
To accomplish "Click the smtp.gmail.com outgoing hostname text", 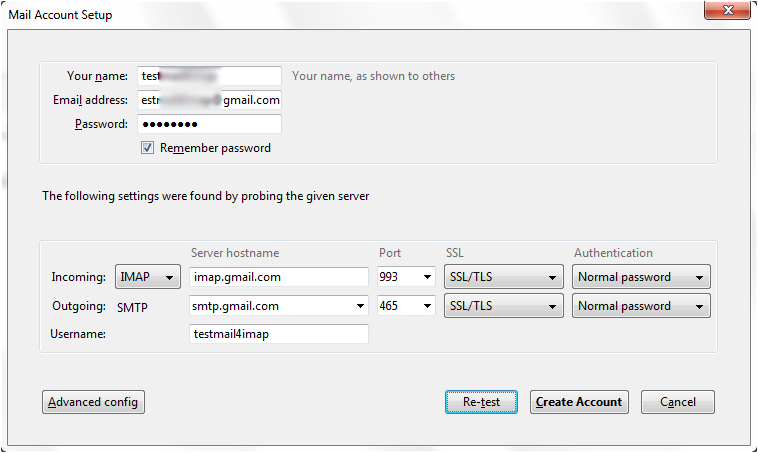I will [x=235, y=306].
